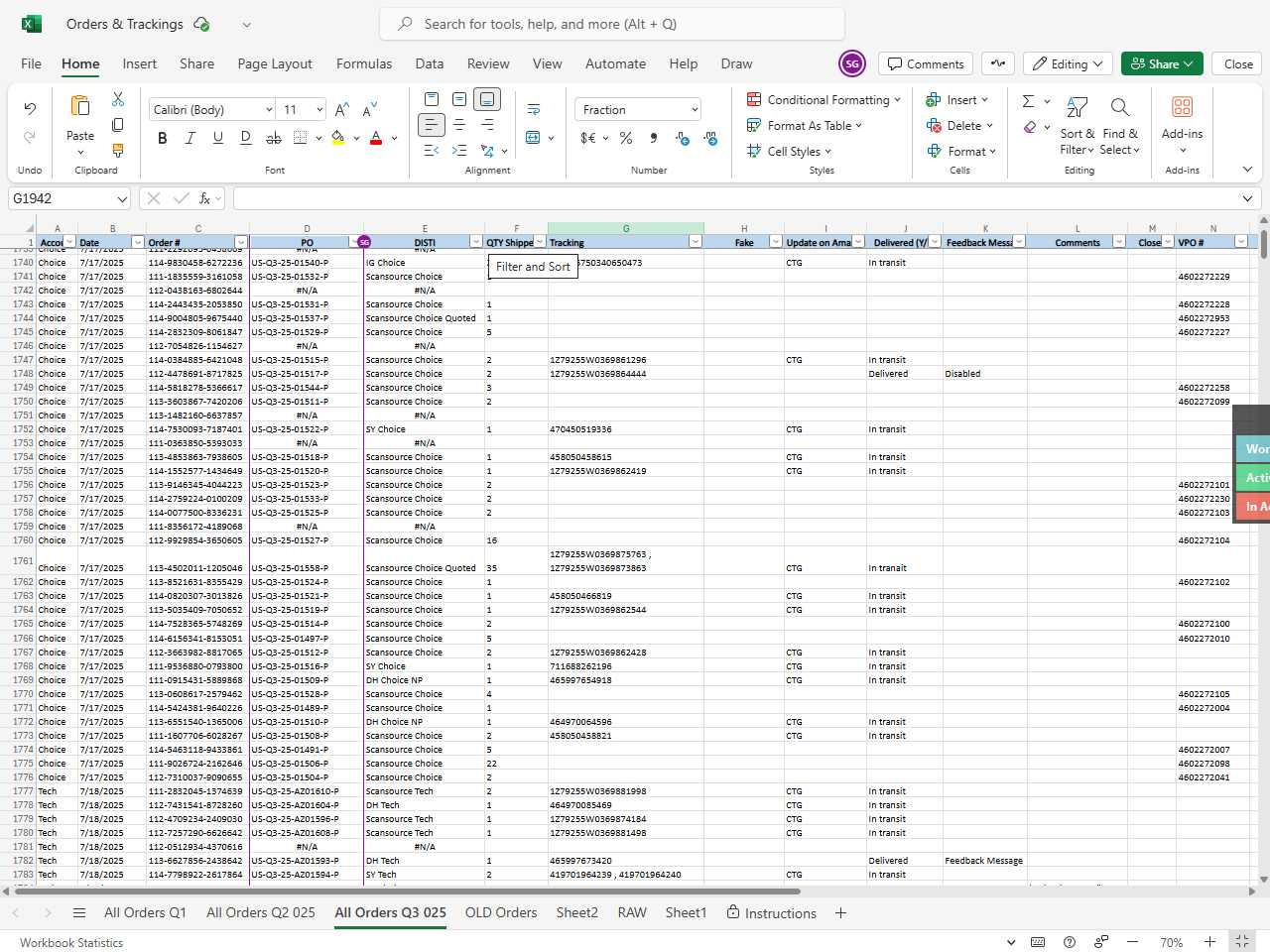Apply middle vertical alignment

click(459, 99)
